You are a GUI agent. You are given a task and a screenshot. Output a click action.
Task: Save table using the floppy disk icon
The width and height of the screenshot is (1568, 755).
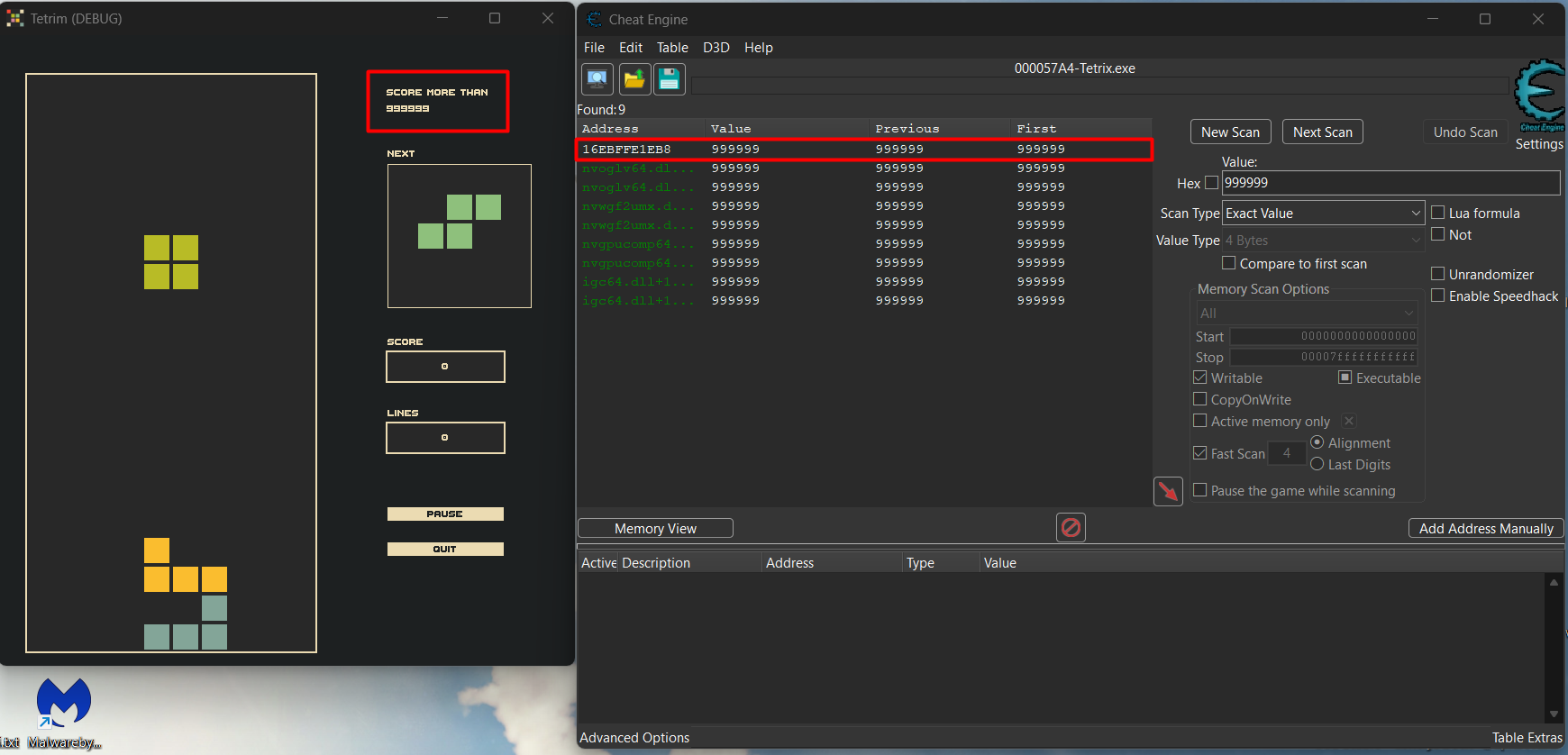[x=670, y=79]
